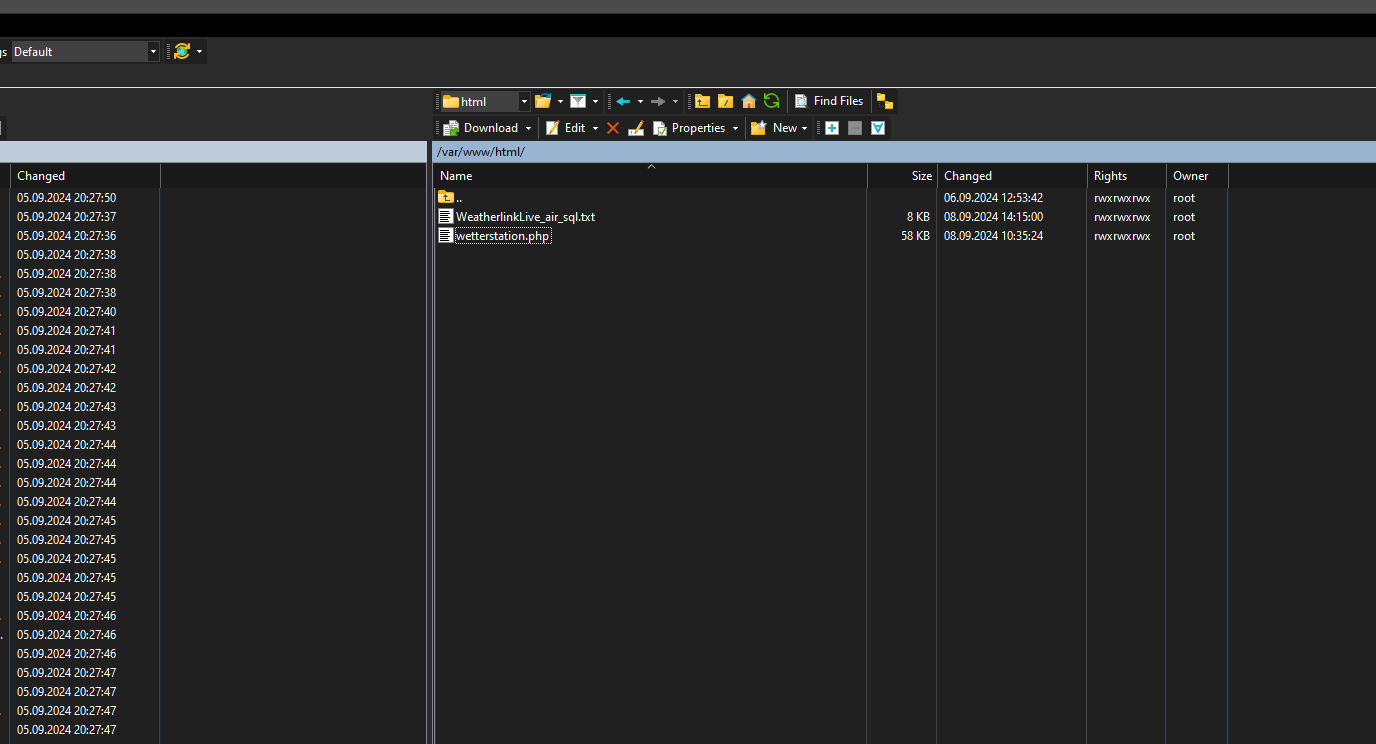Expand the Default transfer settings dropdown
This screenshot has width=1376, height=744.
point(153,51)
